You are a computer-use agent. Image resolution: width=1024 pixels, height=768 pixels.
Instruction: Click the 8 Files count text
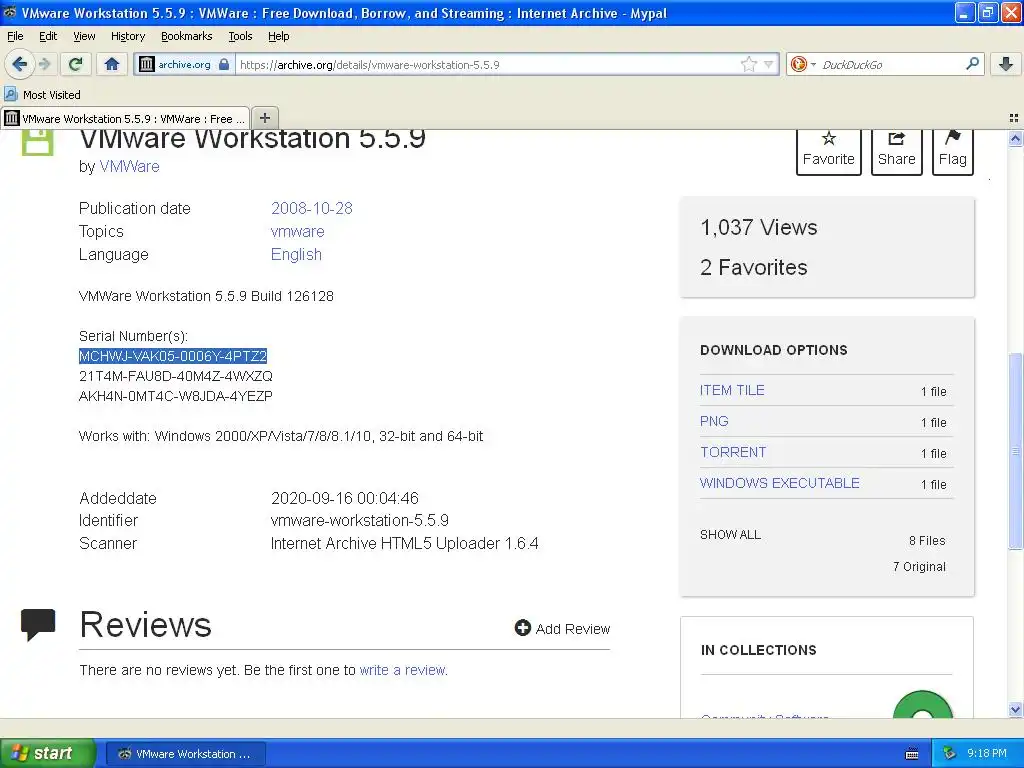(927, 540)
